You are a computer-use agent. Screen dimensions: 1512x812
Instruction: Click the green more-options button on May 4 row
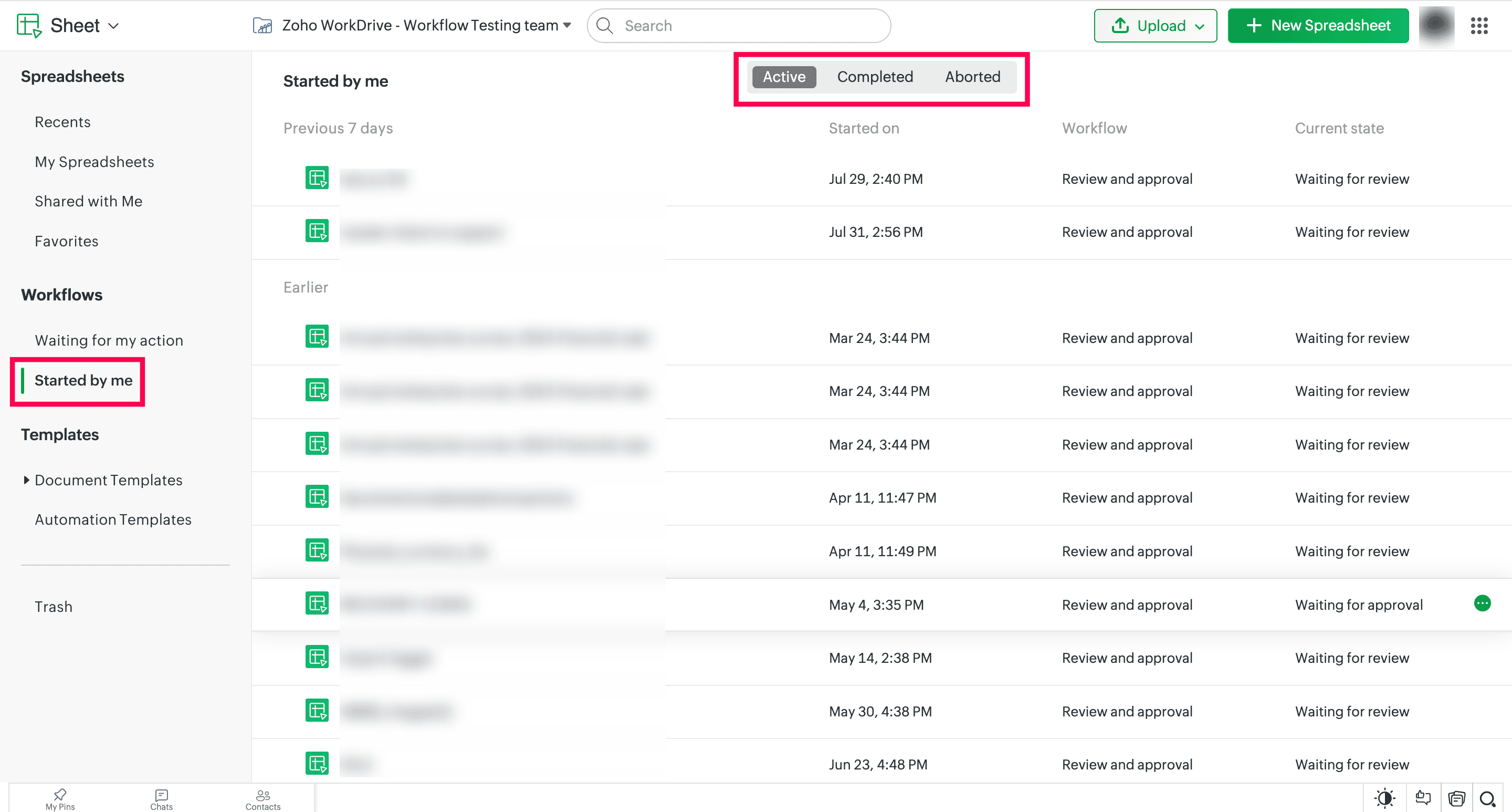(x=1482, y=603)
